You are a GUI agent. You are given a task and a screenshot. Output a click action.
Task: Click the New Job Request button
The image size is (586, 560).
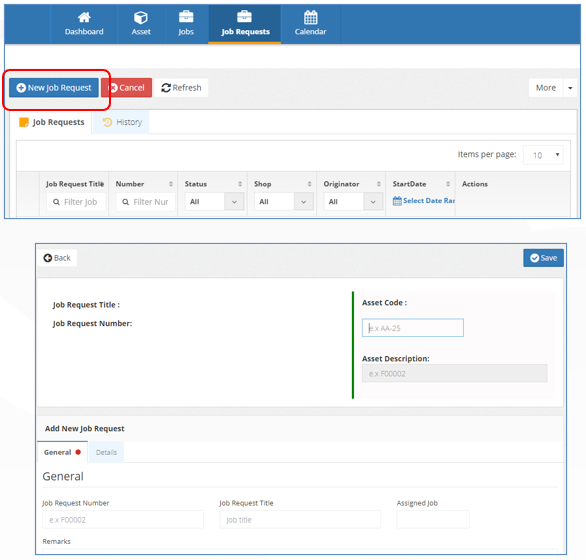[54, 88]
